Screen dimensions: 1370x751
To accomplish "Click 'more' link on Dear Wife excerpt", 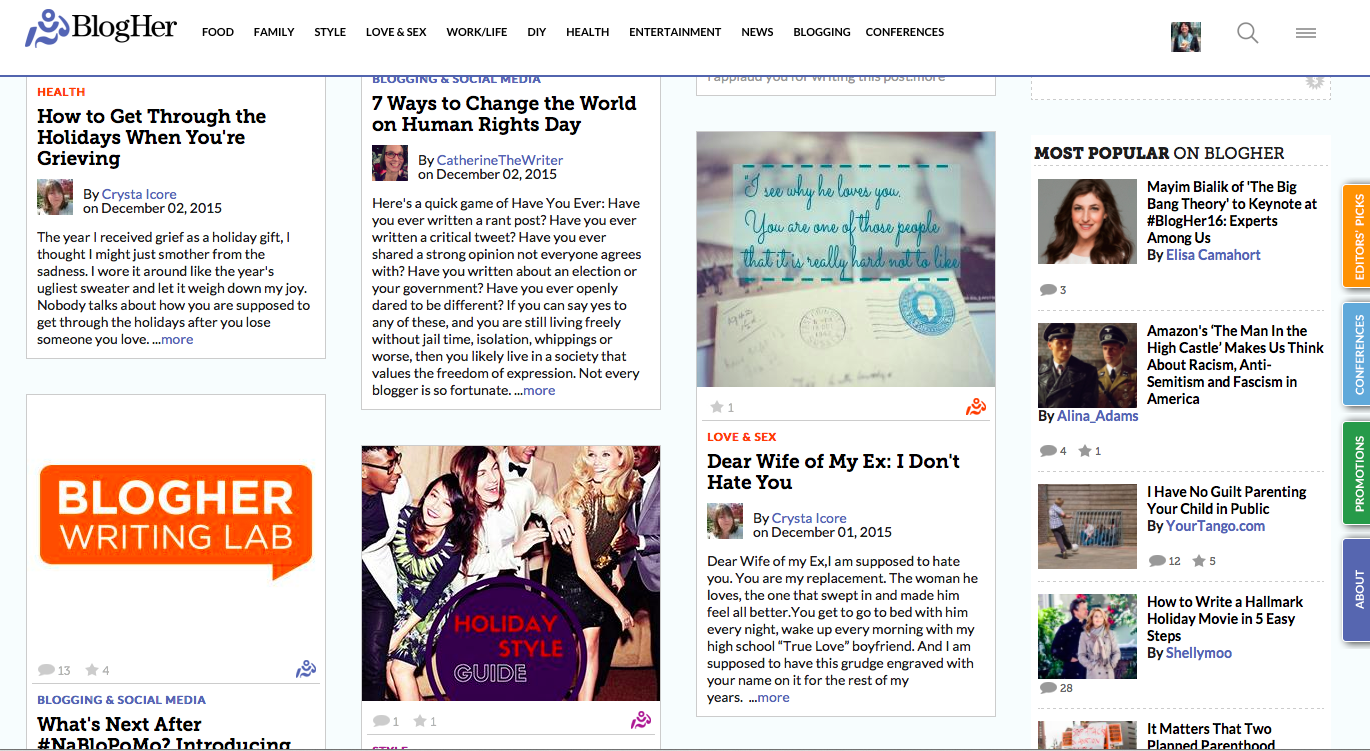I will coord(773,697).
